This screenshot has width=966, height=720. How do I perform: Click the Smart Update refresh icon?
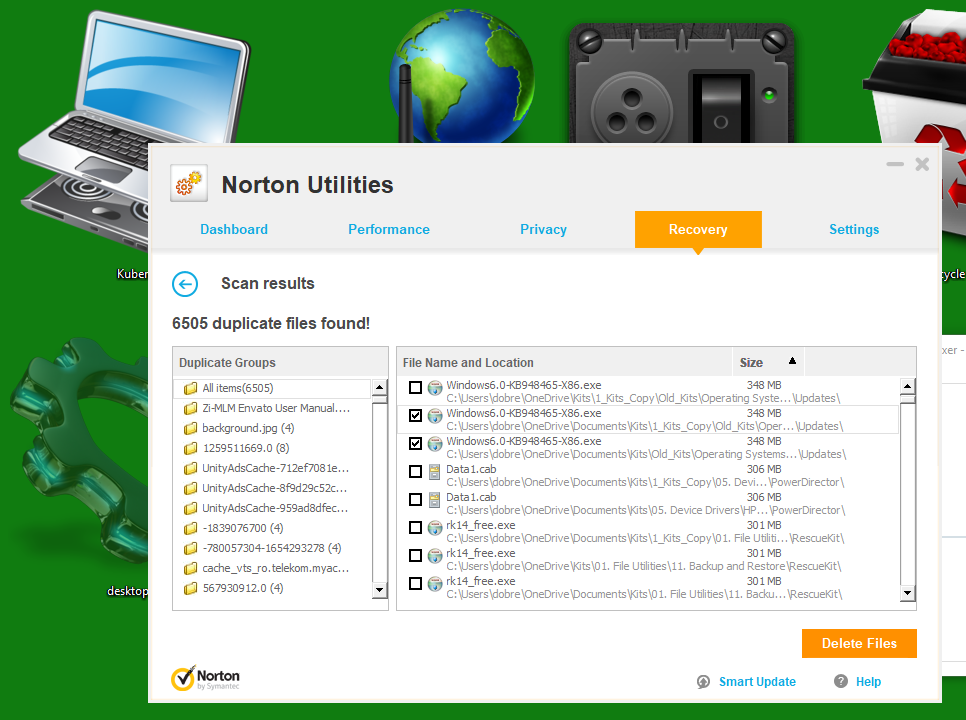pyautogui.click(x=703, y=681)
